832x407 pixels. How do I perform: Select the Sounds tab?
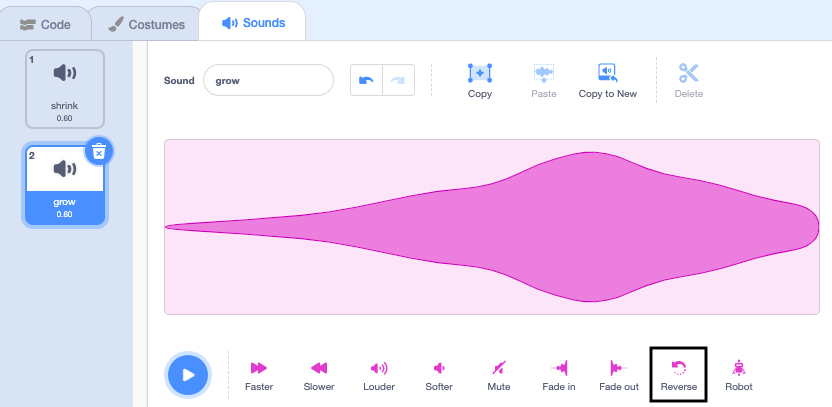pyautogui.click(x=253, y=22)
